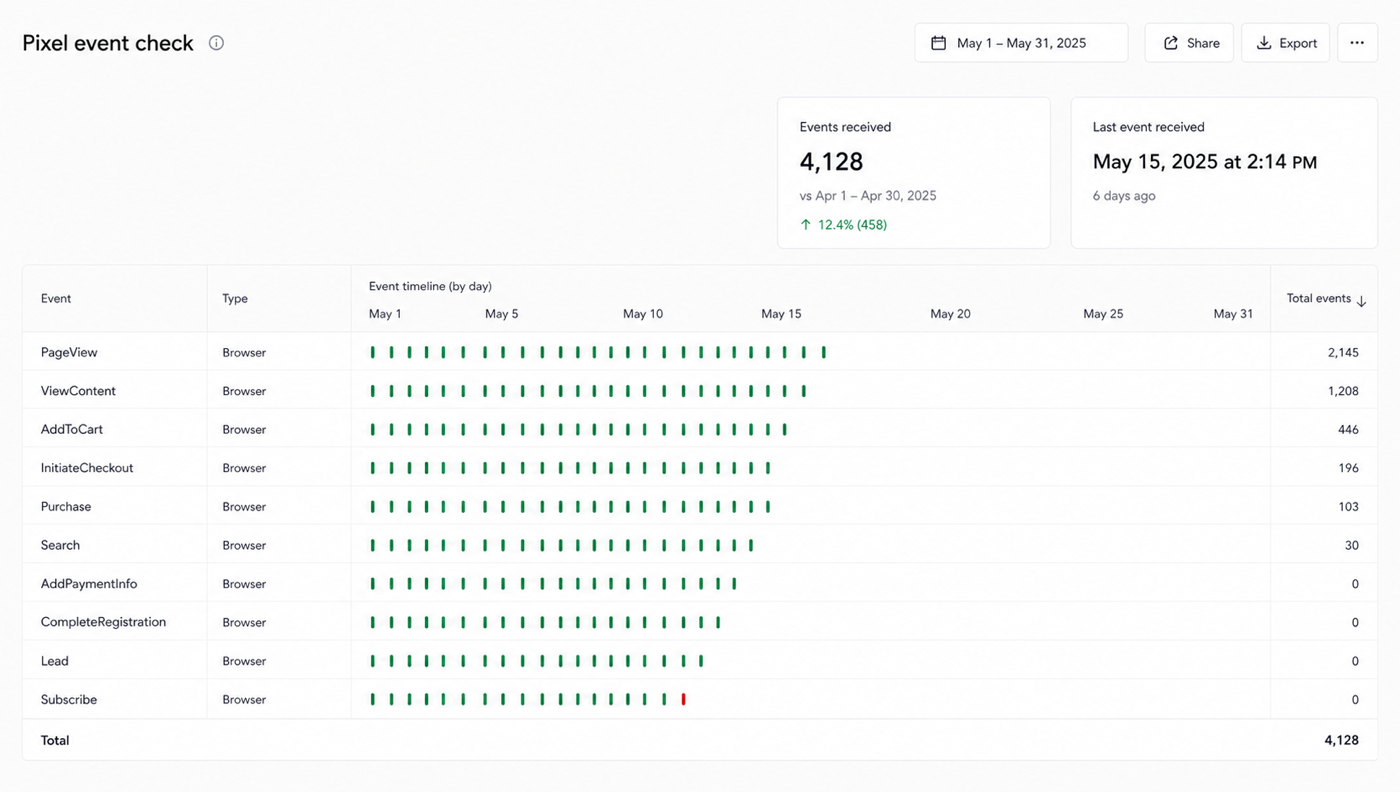The image size is (1400, 792).
Task: Click the Events received summary card
Action: click(914, 173)
